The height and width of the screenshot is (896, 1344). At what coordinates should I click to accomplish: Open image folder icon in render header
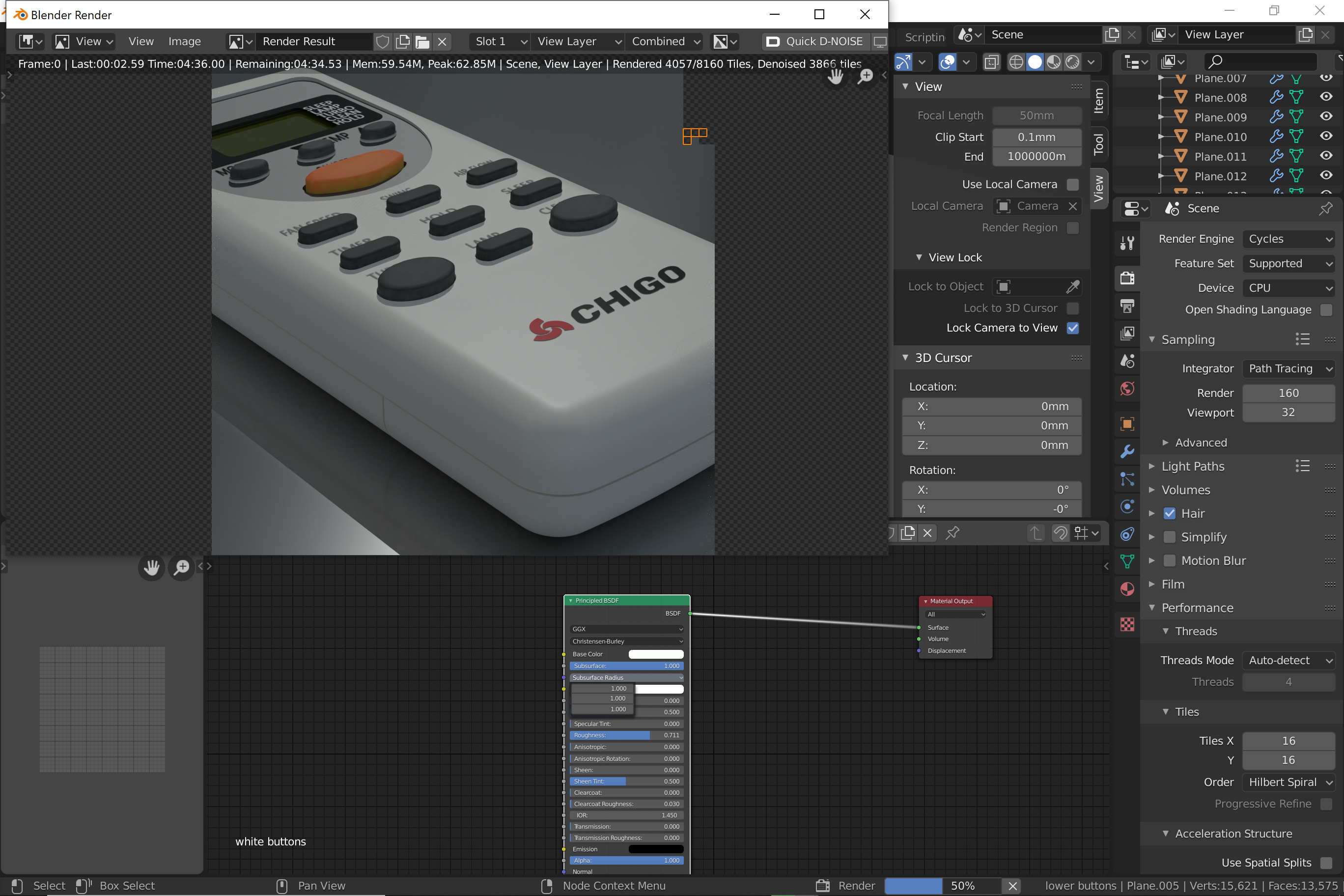(422, 41)
